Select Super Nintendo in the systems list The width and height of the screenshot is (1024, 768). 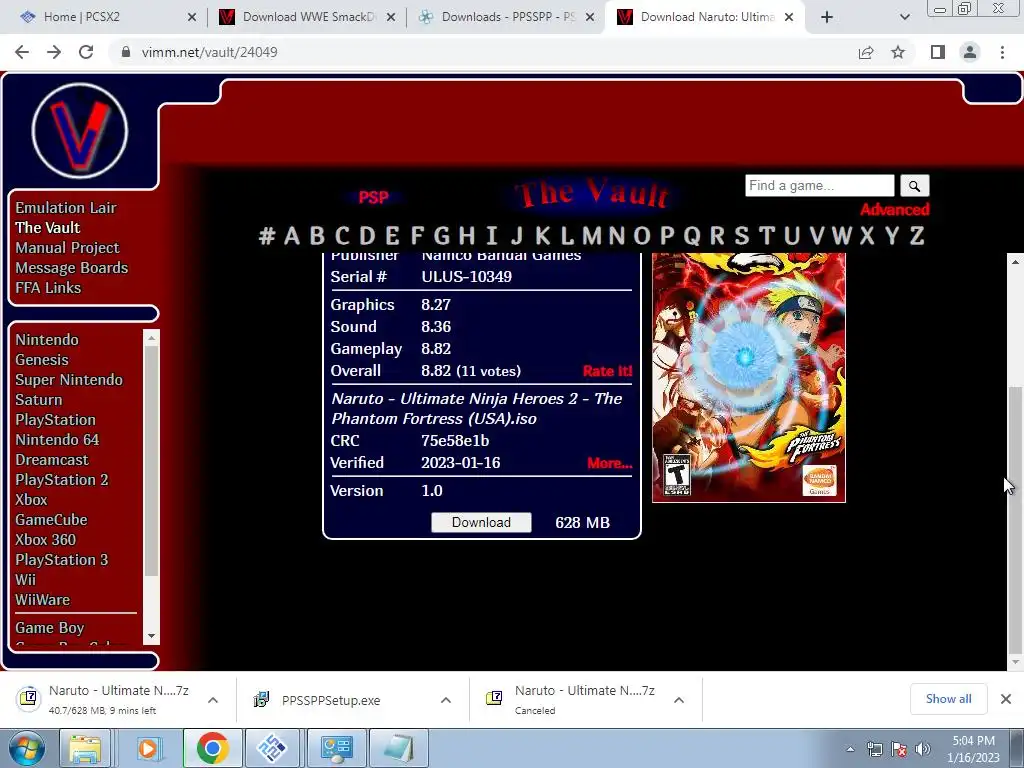coord(69,379)
